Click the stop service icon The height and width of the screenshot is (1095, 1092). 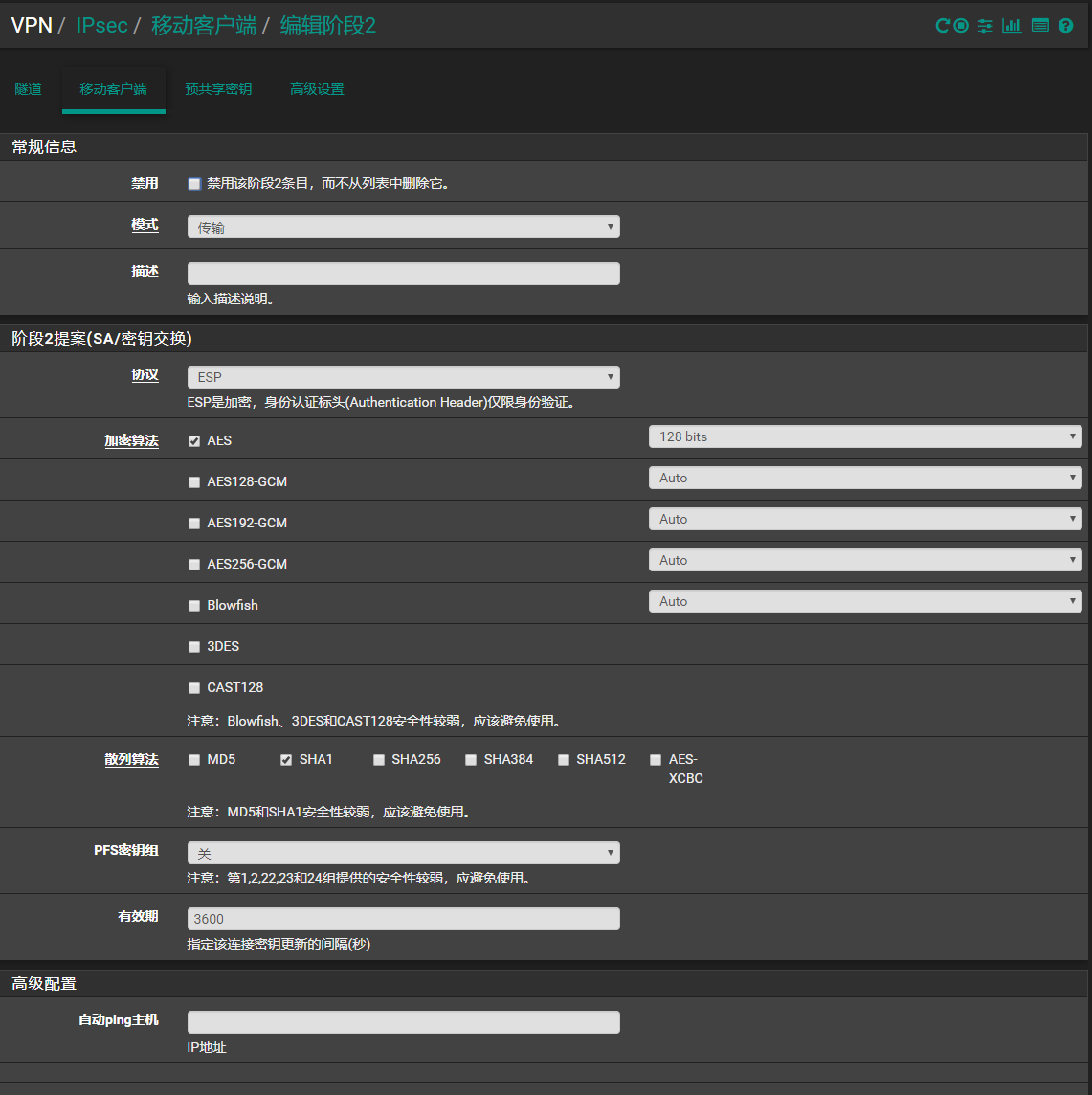961,26
